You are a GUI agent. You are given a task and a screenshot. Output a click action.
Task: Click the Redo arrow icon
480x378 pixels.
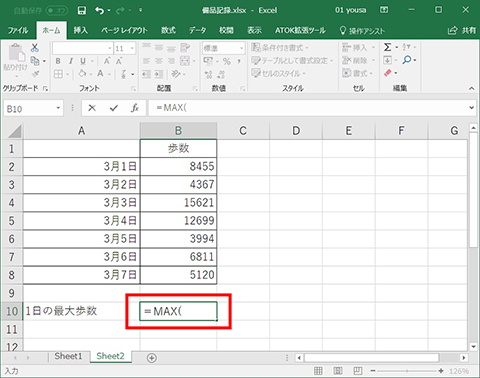pyautogui.click(x=120, y=11)
